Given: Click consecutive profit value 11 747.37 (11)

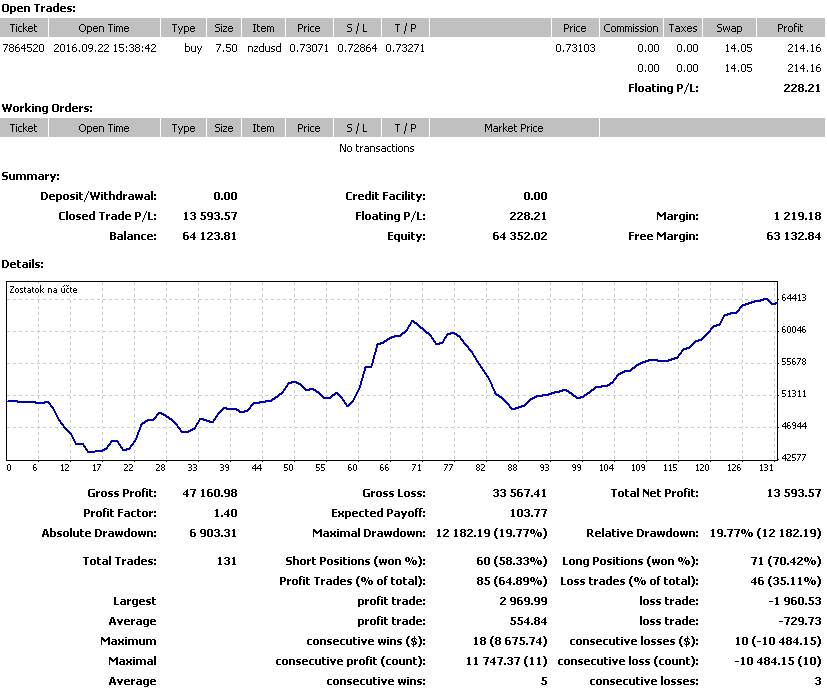Looking at the screenshot, I should 506,662.
